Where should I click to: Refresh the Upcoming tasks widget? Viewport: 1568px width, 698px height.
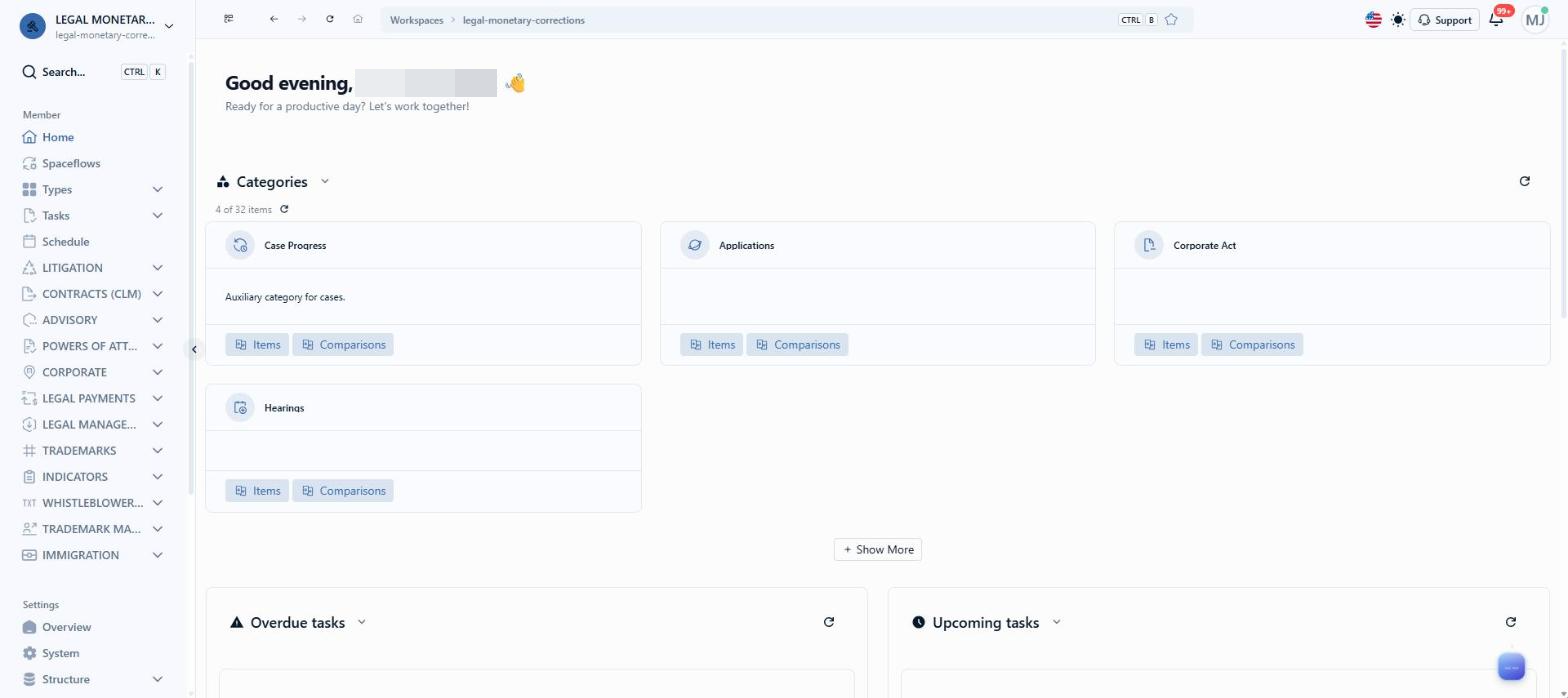click(x=1510, y=622)
